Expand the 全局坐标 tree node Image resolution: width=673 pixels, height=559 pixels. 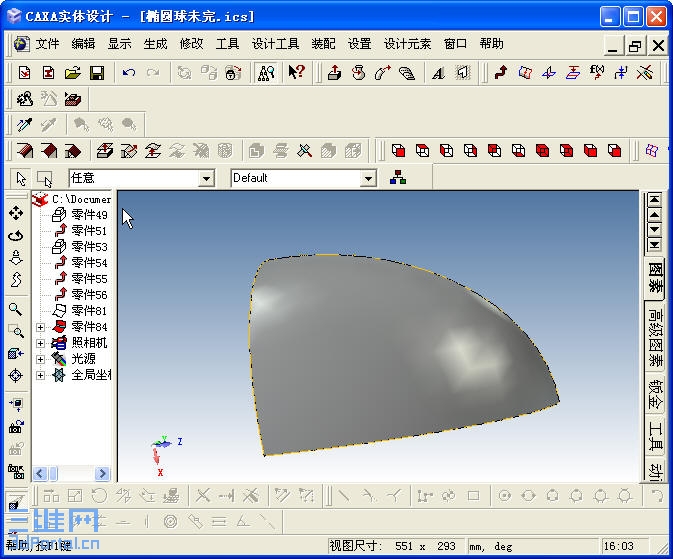tap(40, 375)
